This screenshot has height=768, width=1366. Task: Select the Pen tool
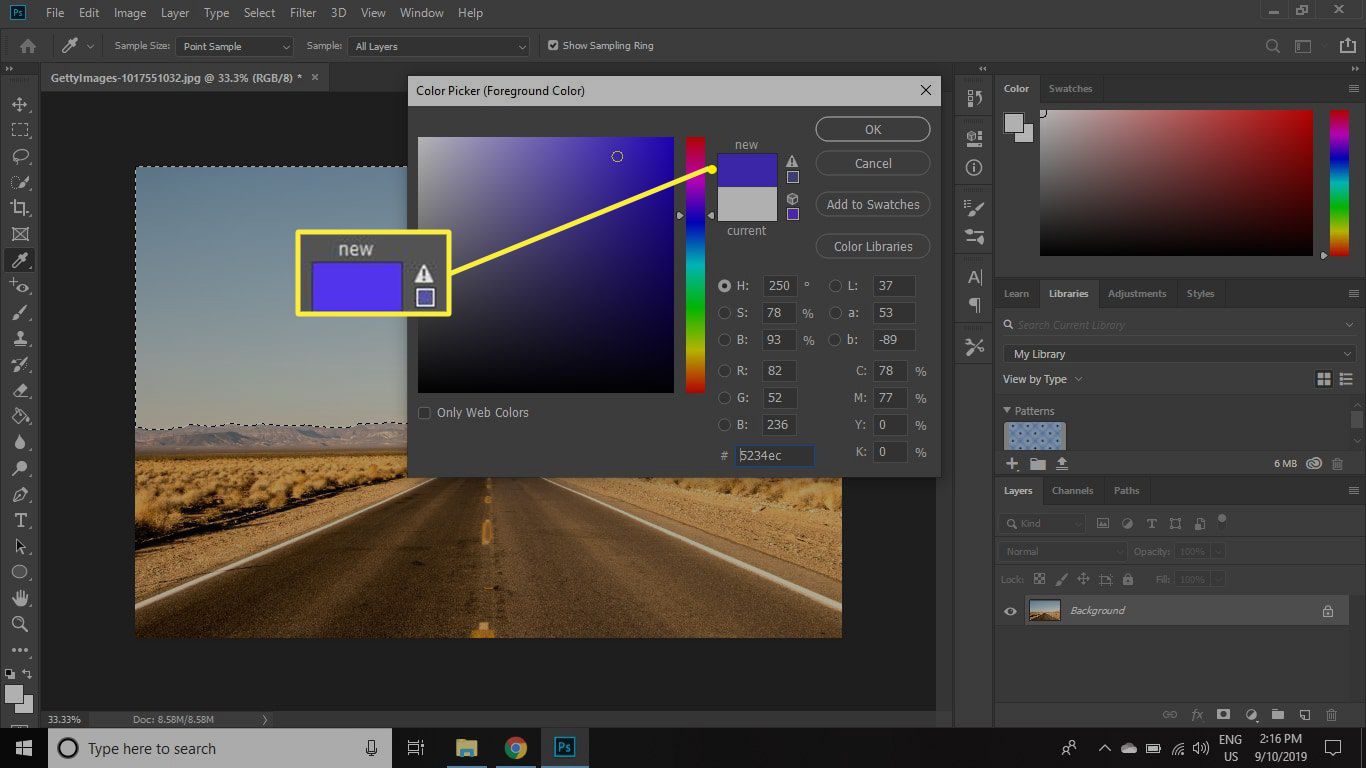[19, 494]
